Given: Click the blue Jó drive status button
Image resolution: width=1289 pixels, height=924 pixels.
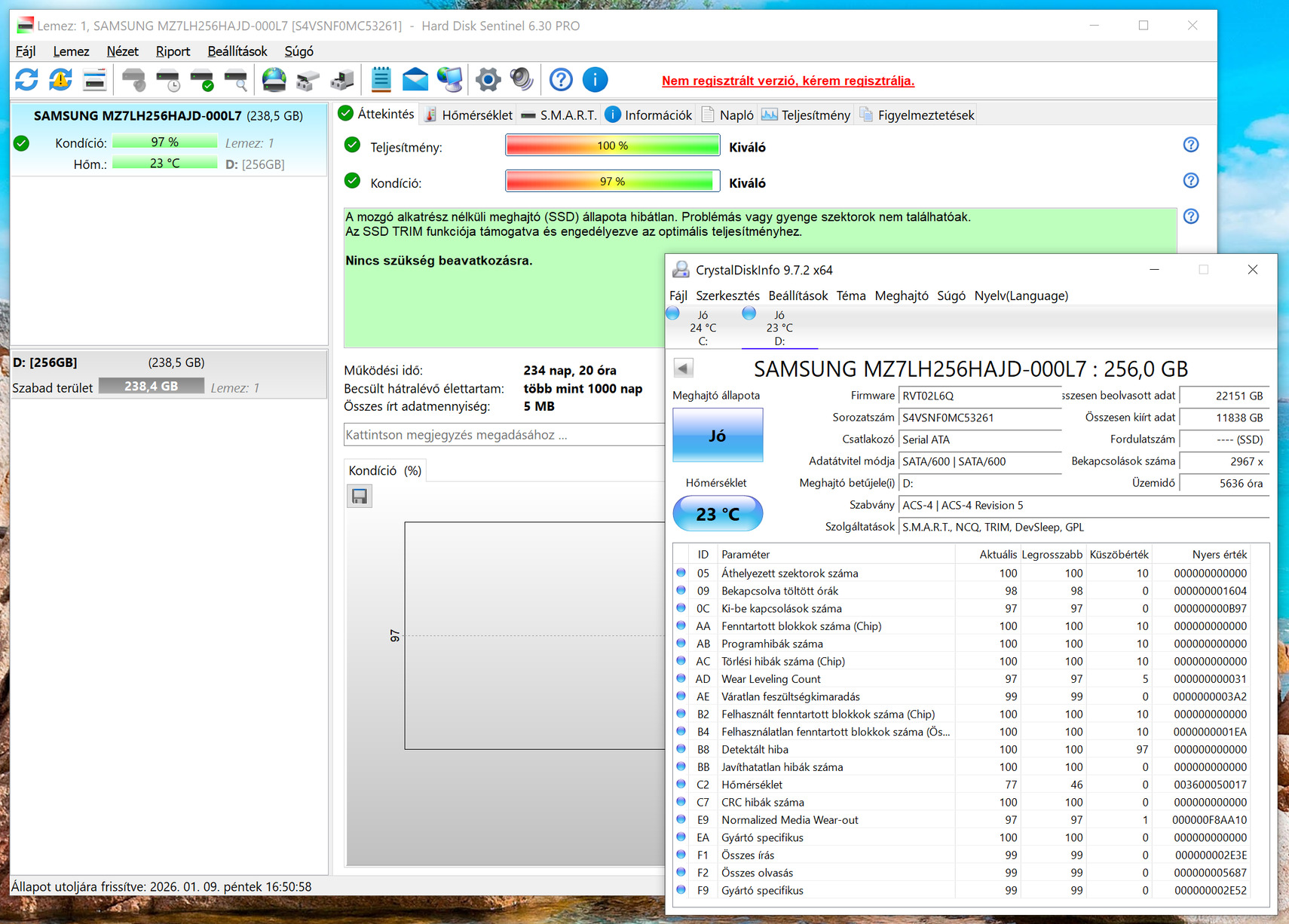Looking at the screenshot, I should coord(717,436).
